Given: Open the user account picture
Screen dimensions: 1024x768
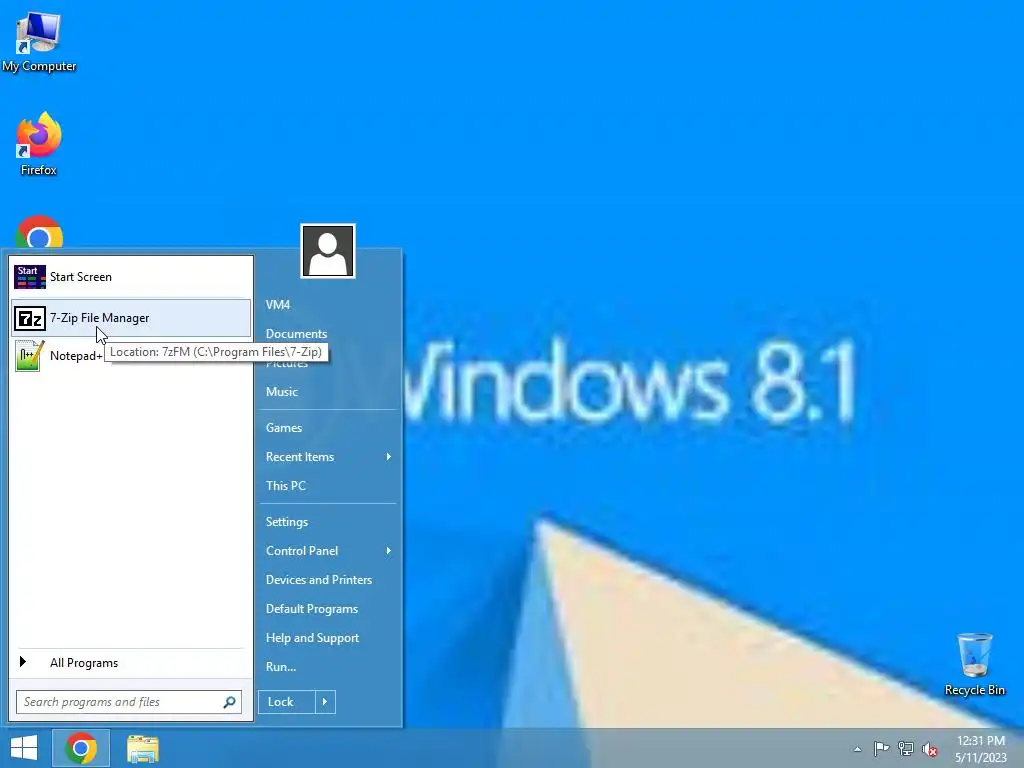Looking at the screenshot, I should pos(328,251).
